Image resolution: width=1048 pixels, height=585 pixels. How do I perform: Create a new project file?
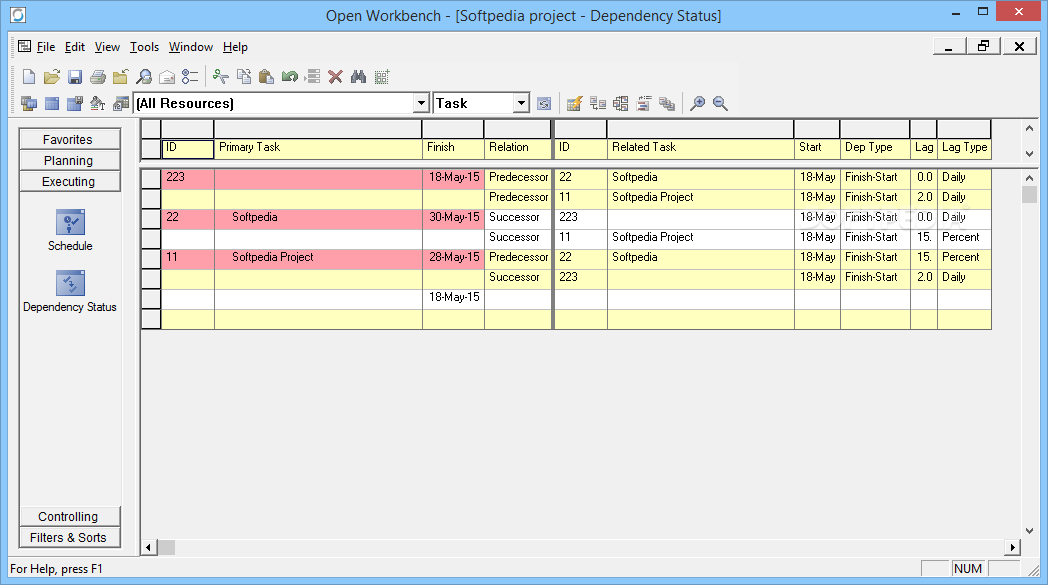pyautogui.click(x=29, y=77)
